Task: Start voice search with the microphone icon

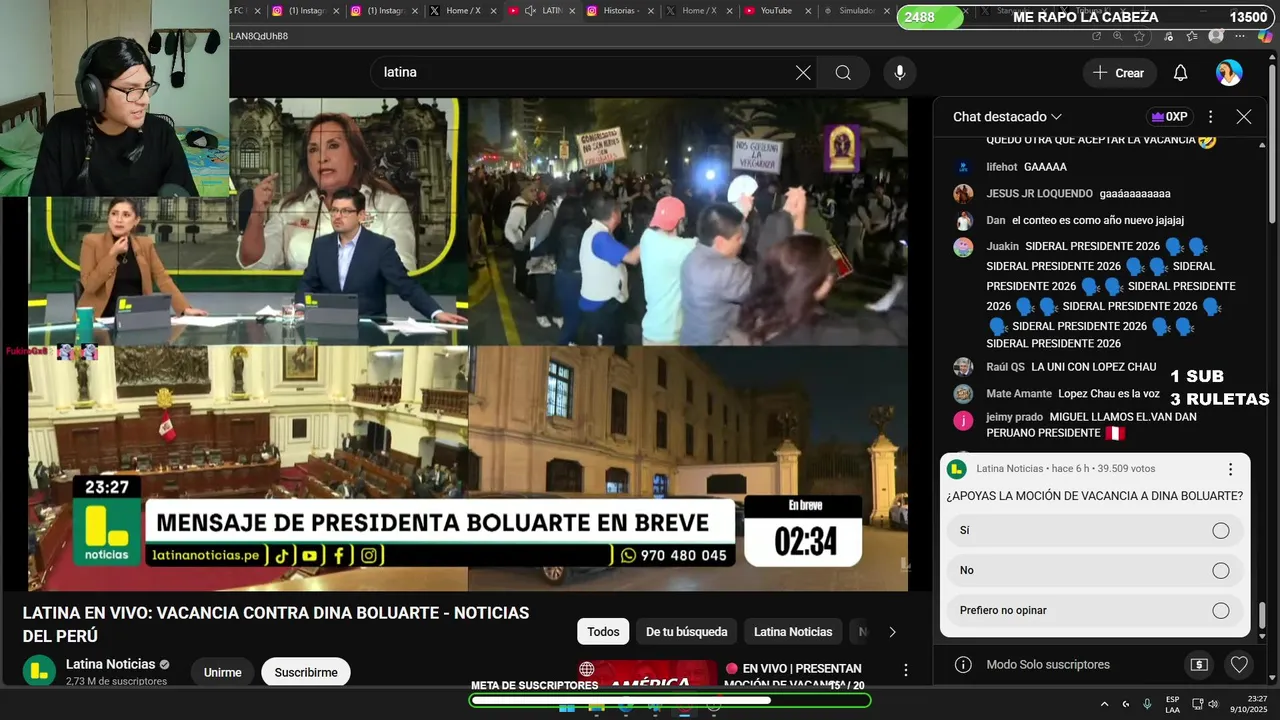Action: (900, 73)
